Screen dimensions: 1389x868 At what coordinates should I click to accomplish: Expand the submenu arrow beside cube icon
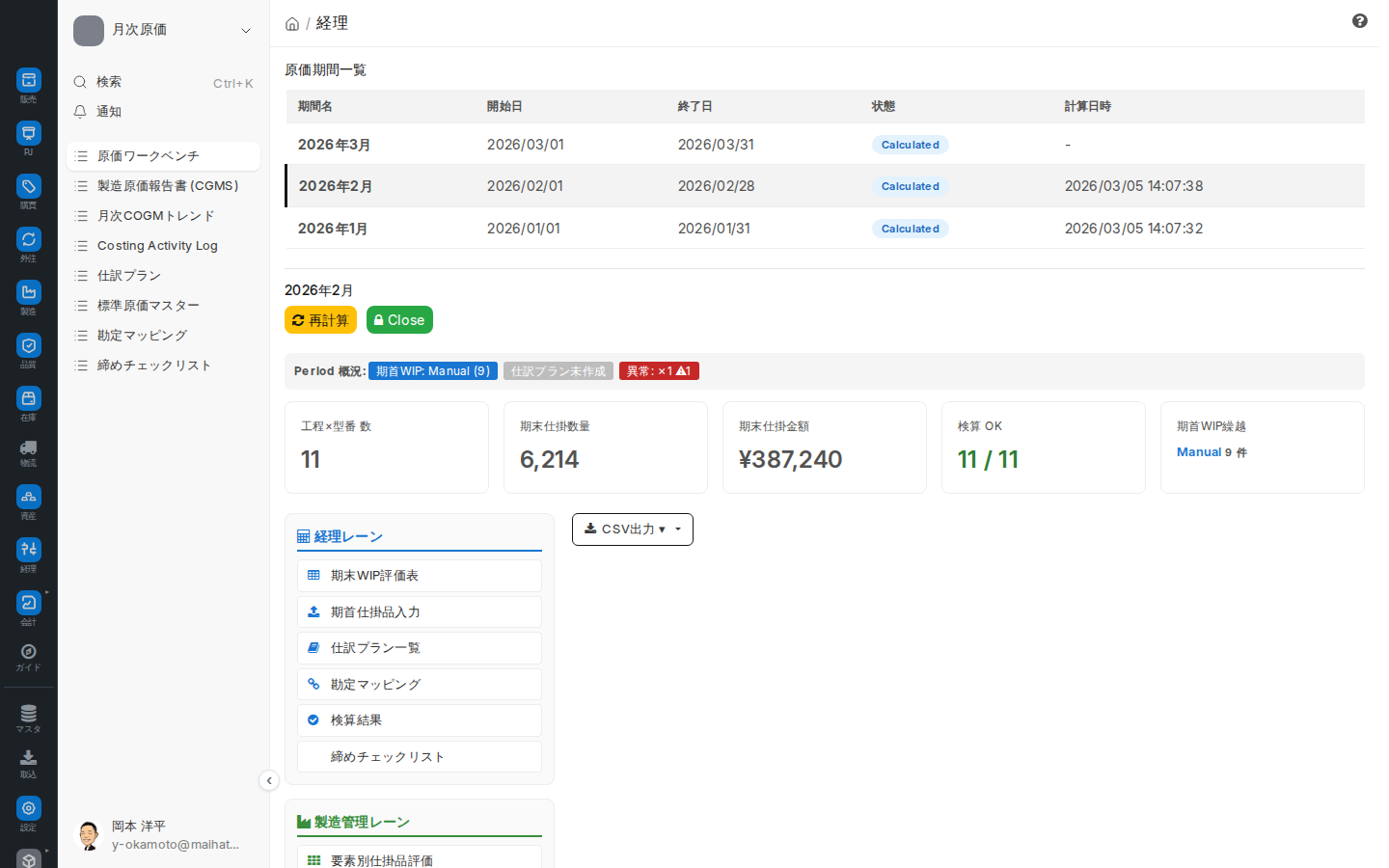coord(47,851)
